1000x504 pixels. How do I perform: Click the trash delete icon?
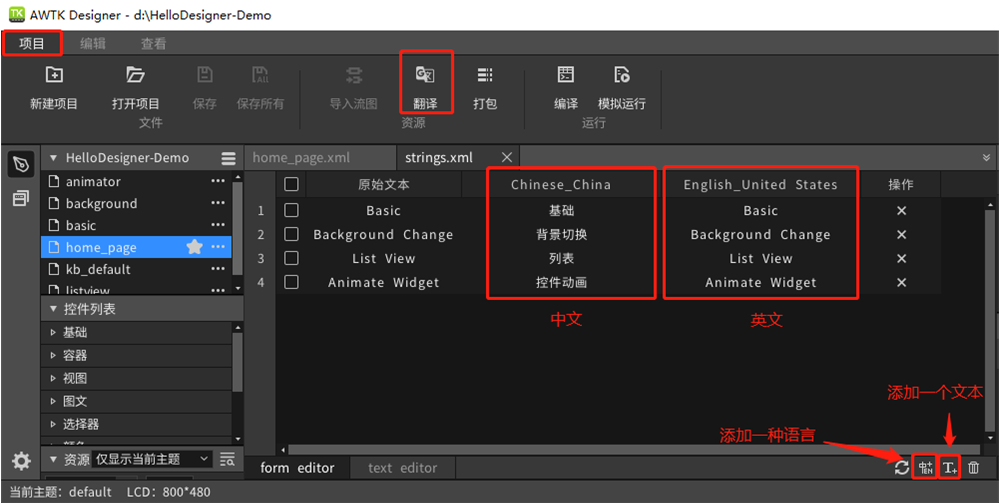973,468
